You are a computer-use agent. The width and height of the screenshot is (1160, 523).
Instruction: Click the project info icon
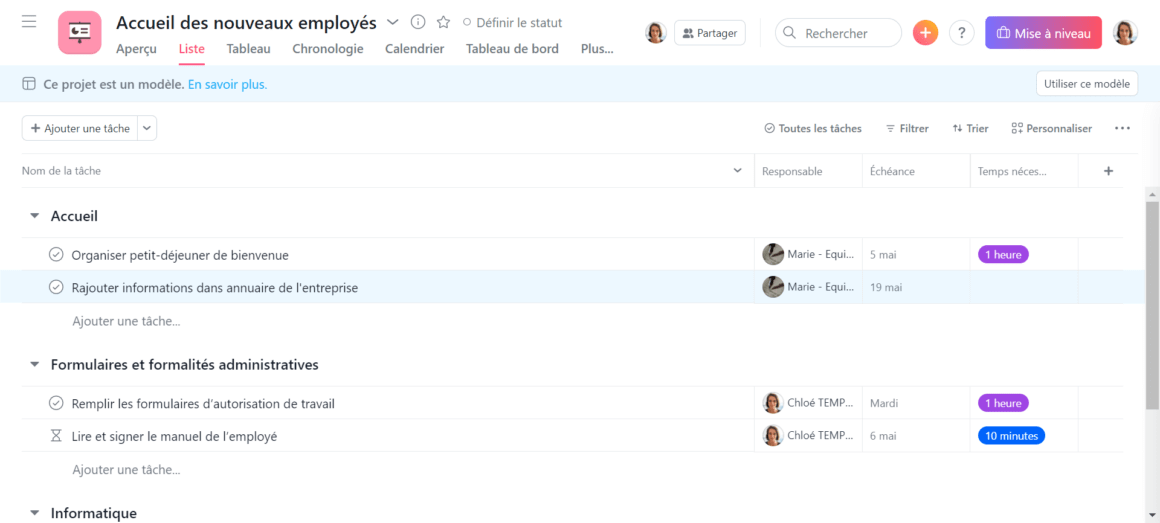(418, 22)
